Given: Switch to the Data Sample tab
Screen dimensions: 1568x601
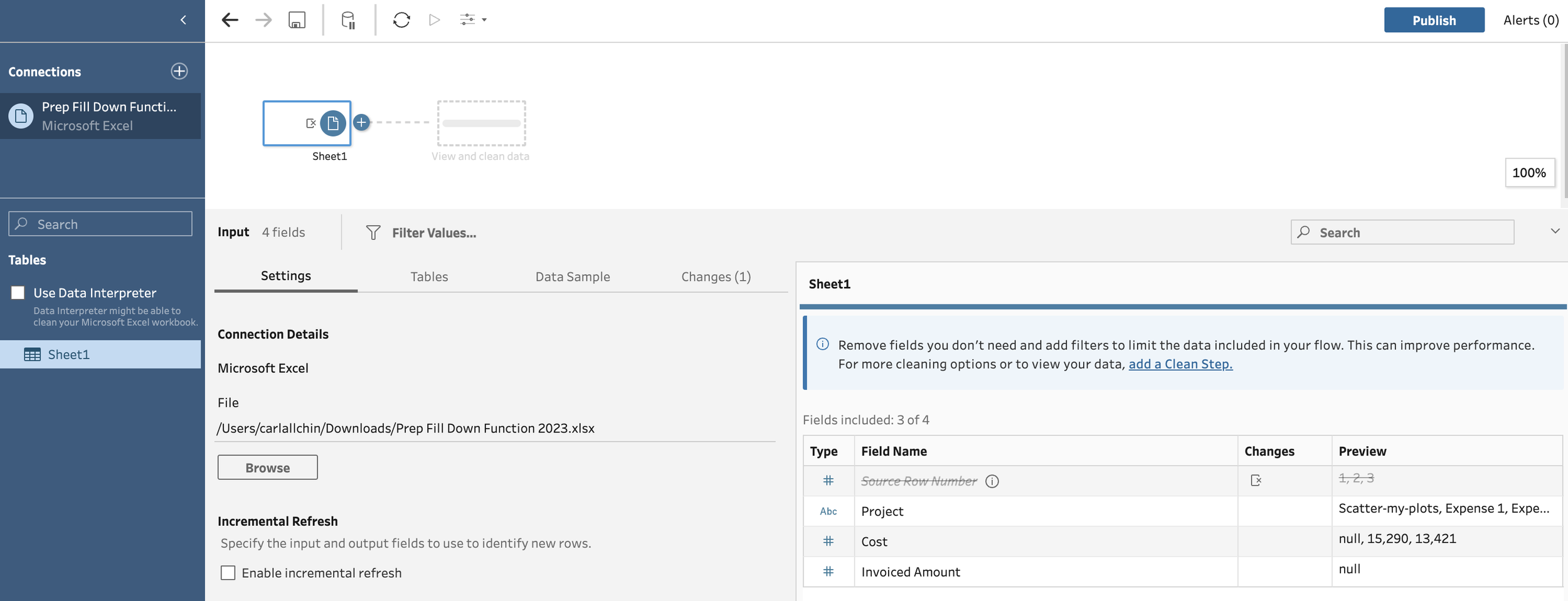Looking at the screenshot, I should (x=572, y=276).
